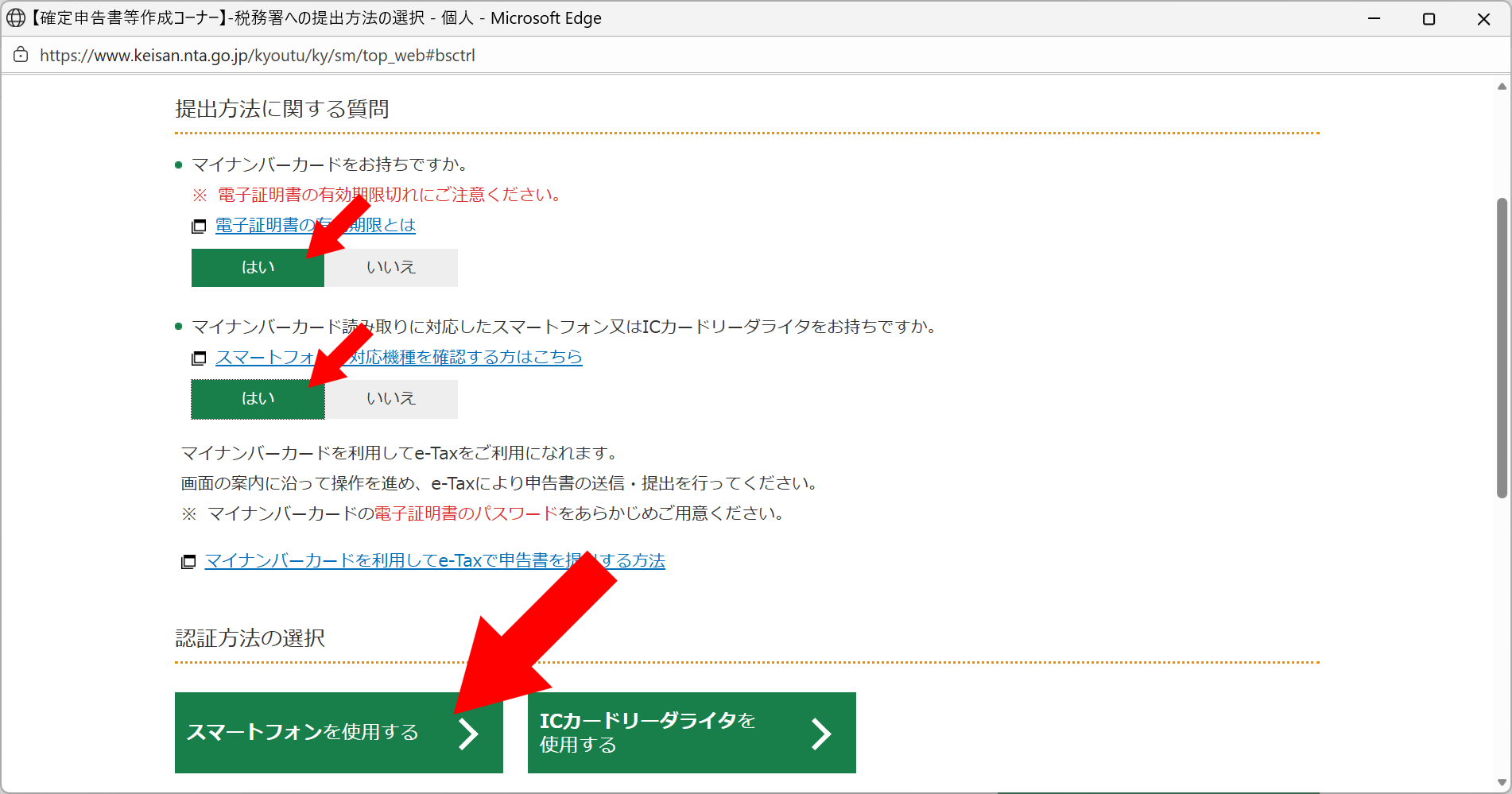Click chevron arrow on スマートフォンを使用する button

(x=468, y=733)
